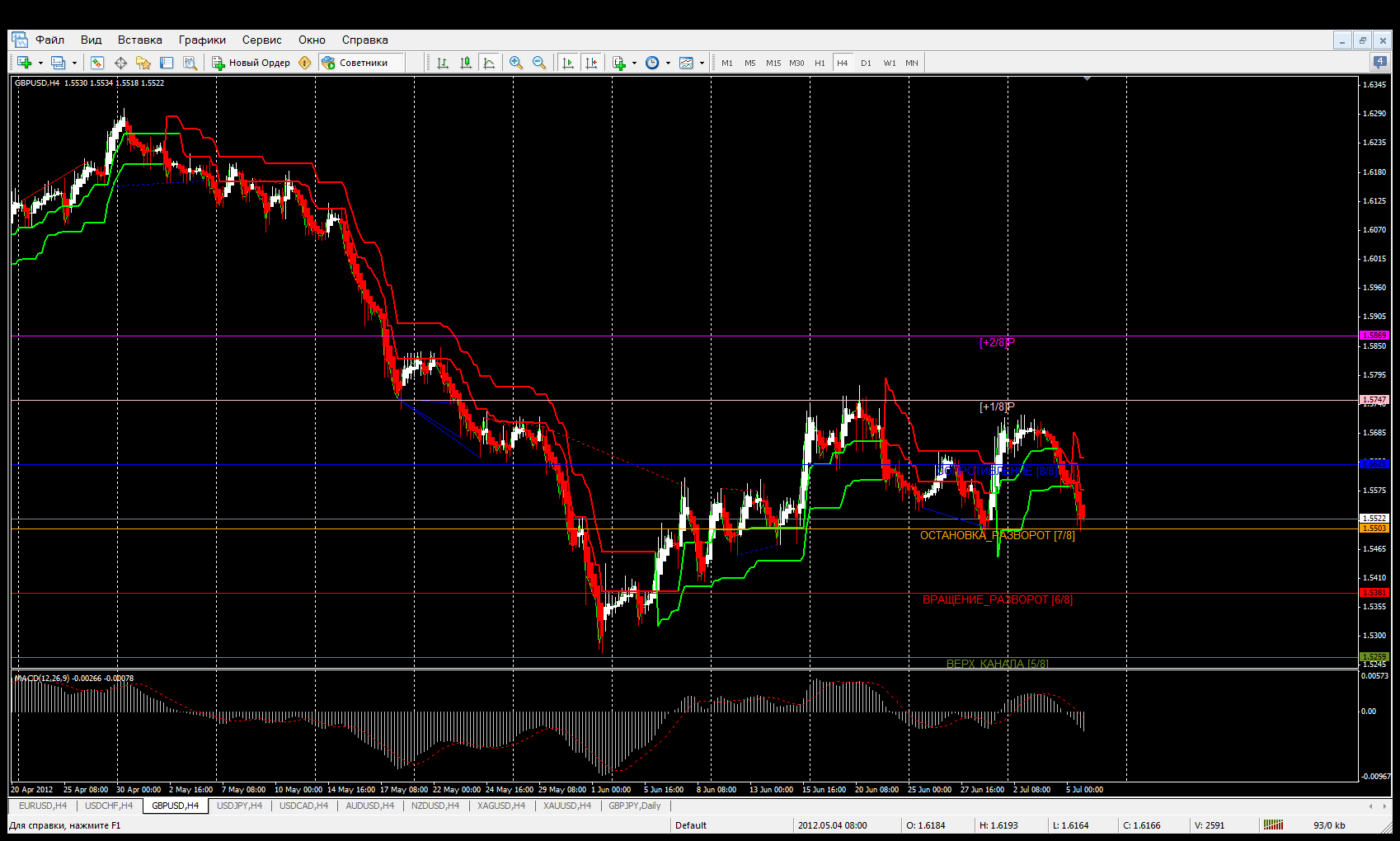Screen dimensions: 1400x841
Task: Open the Strategy Tester icon
Action: 190,63
